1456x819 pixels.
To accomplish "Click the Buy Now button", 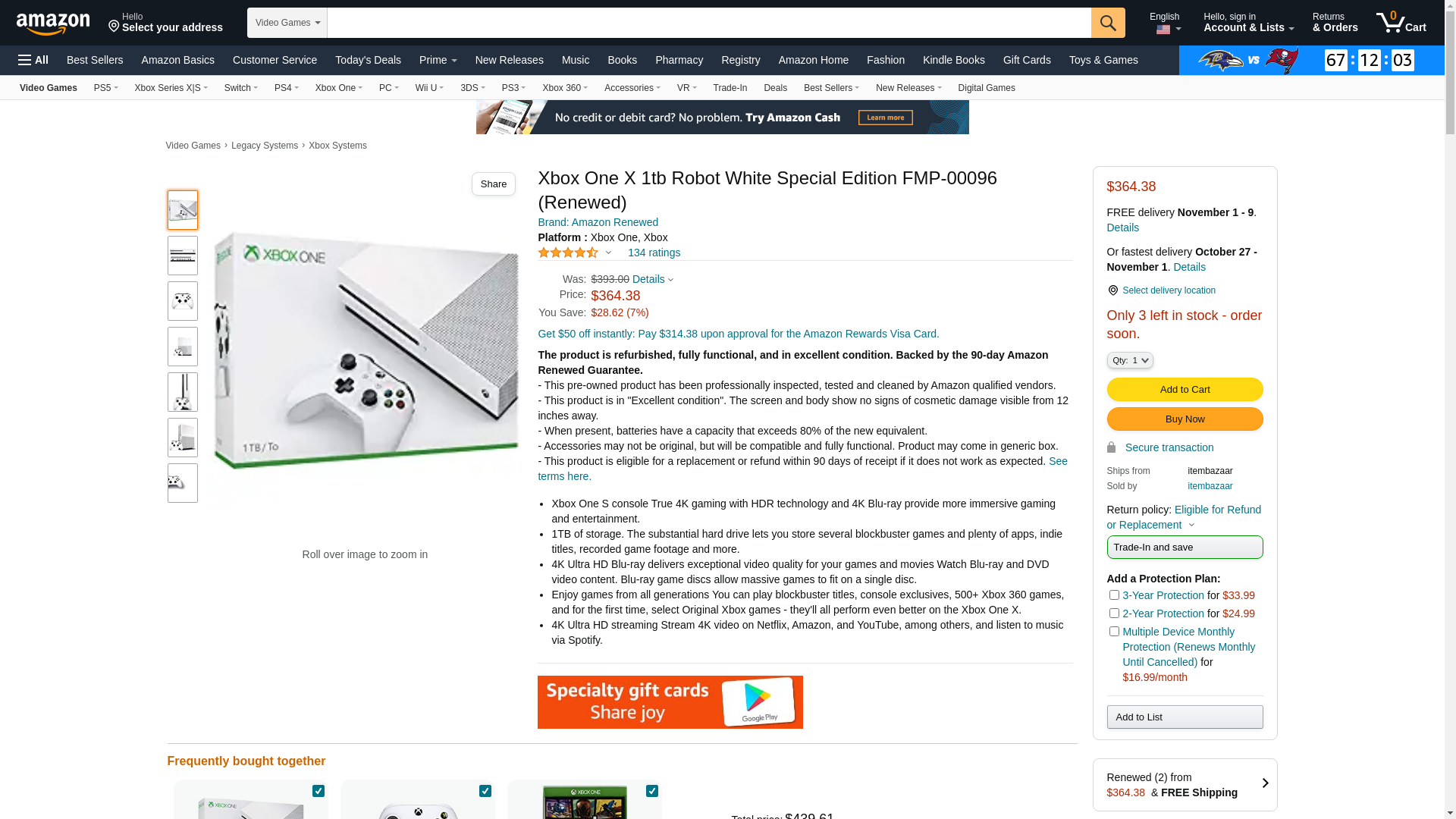I will click(x=1185, y=419).
